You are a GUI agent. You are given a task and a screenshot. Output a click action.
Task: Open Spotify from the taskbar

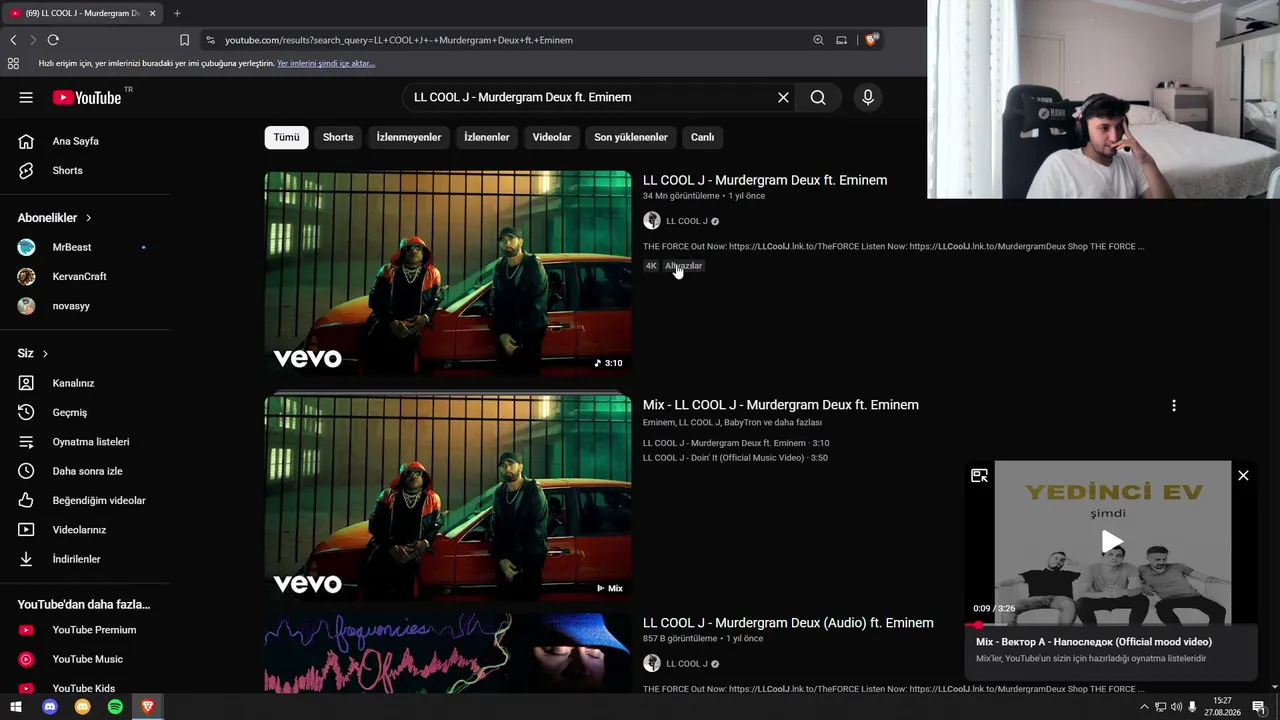[115, 707]
